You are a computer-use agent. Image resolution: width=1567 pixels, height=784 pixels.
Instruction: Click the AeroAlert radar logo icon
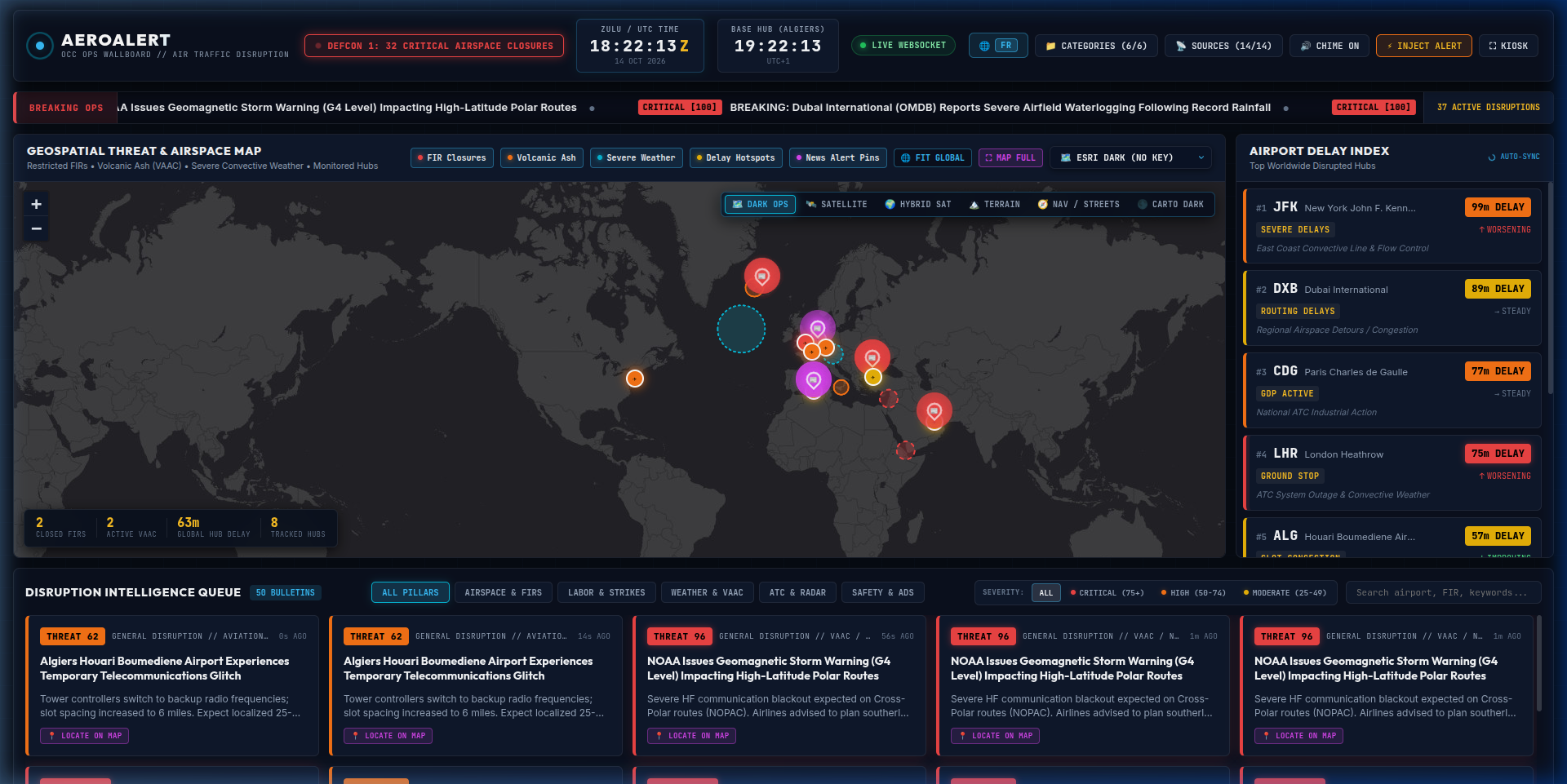tap(40, 46)
